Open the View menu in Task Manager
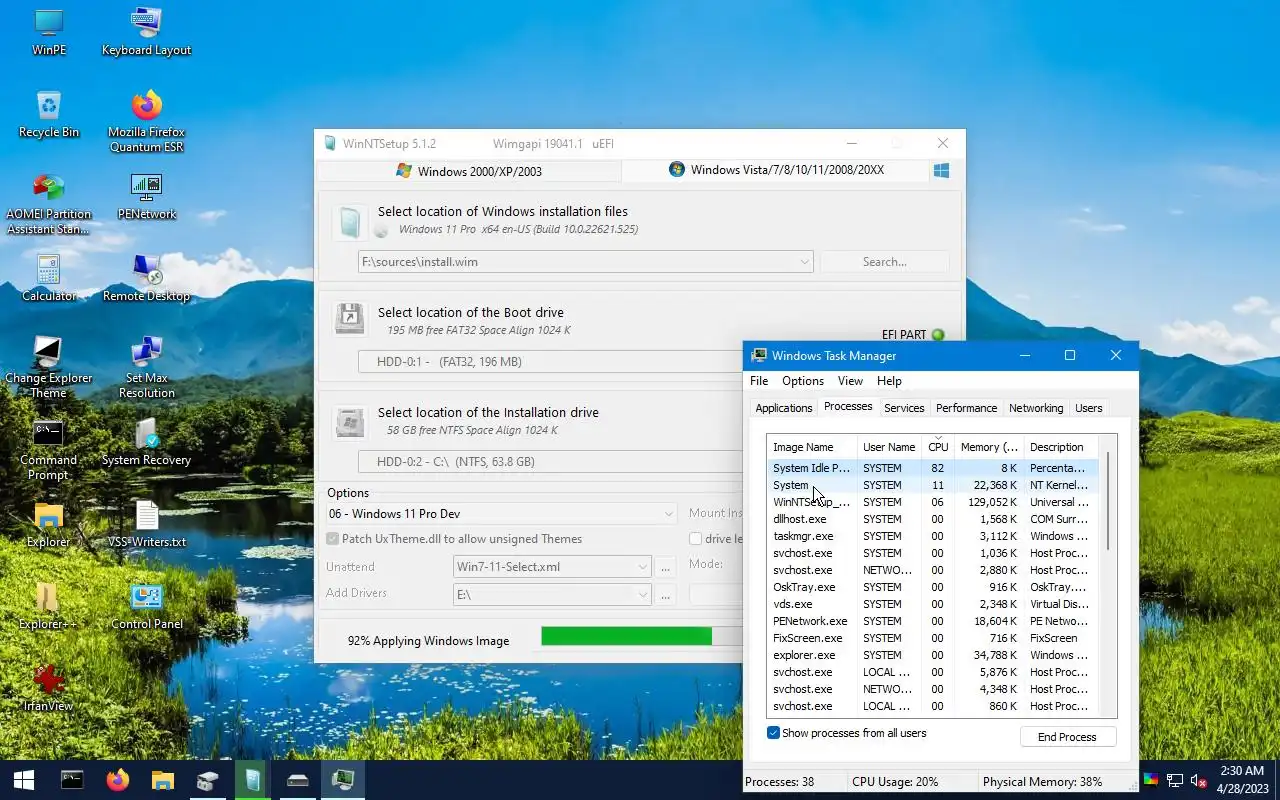 (850, 381)
